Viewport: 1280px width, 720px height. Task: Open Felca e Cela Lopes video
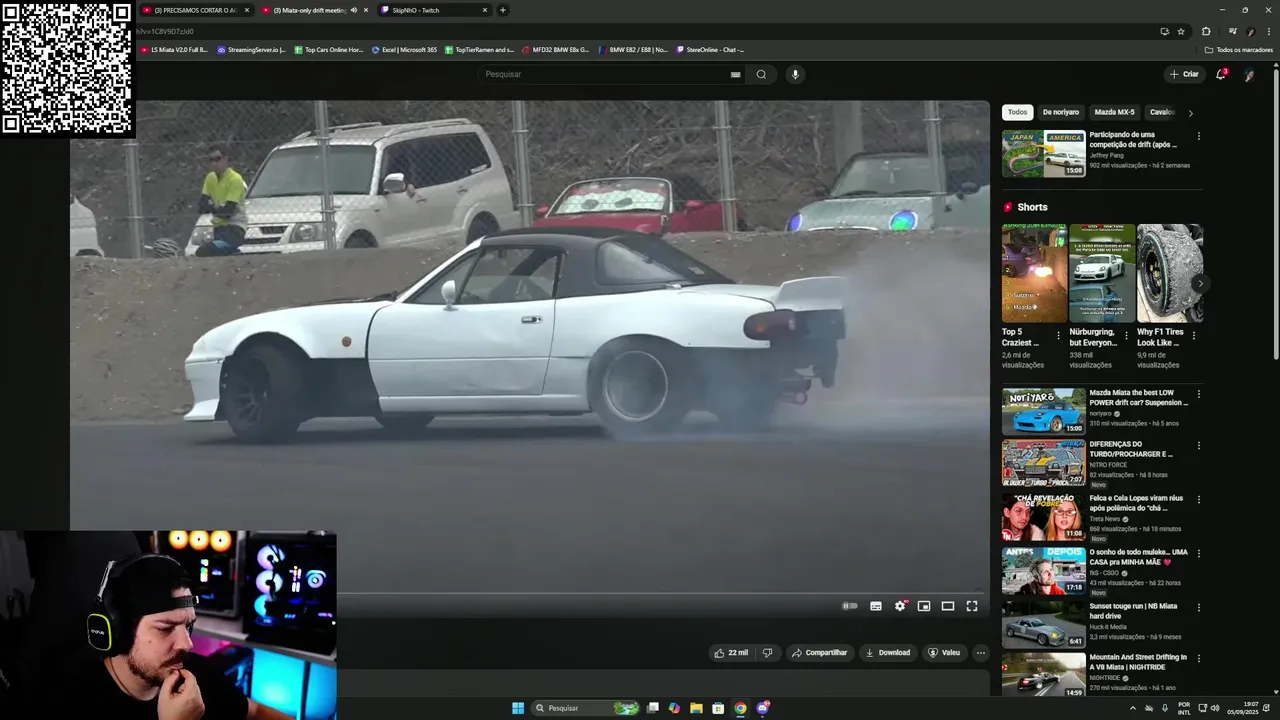pyautogui.click(x=1043, y=516)
